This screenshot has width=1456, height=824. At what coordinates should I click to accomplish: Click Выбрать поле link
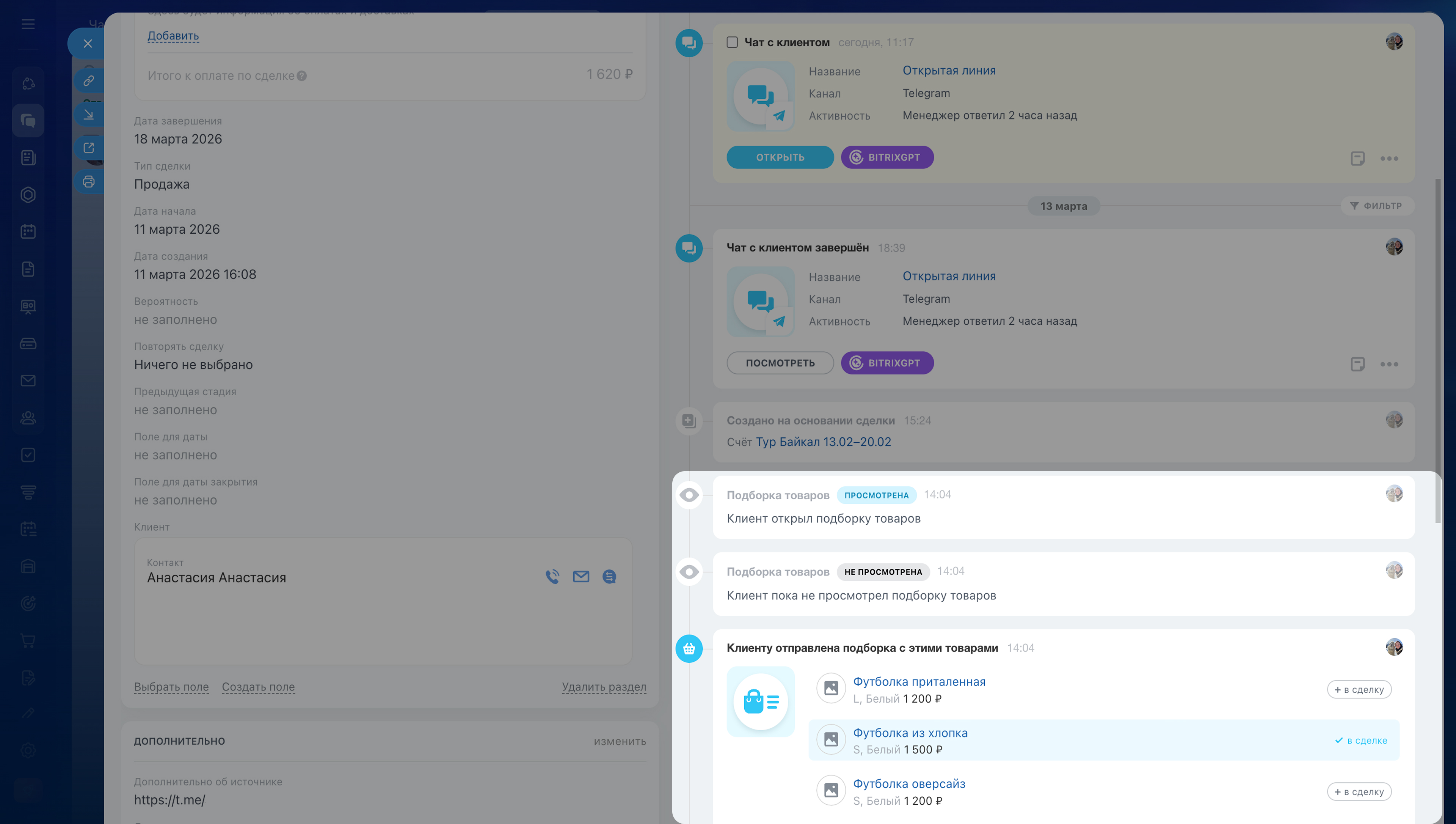pyautogui.click(x=171, y=687)
